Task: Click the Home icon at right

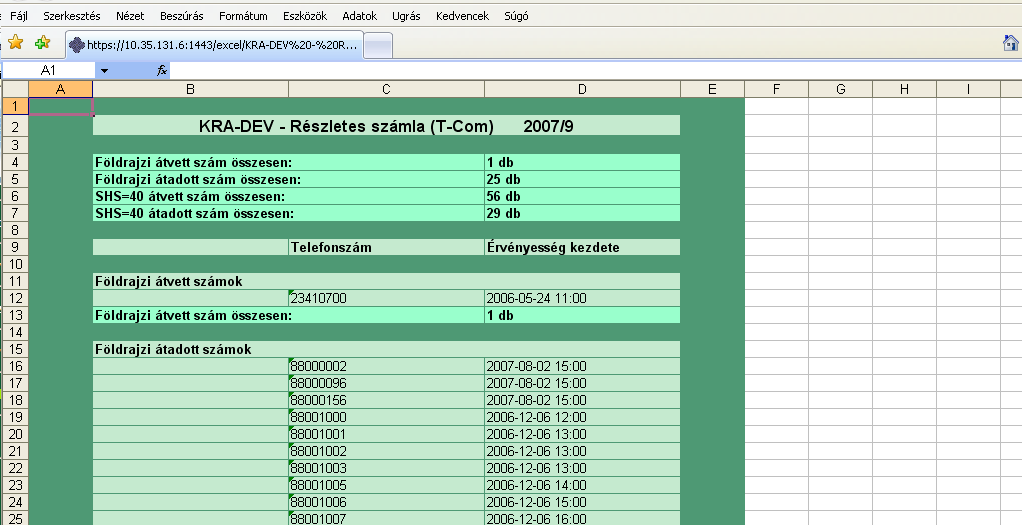Action: tap(1011, 43)
